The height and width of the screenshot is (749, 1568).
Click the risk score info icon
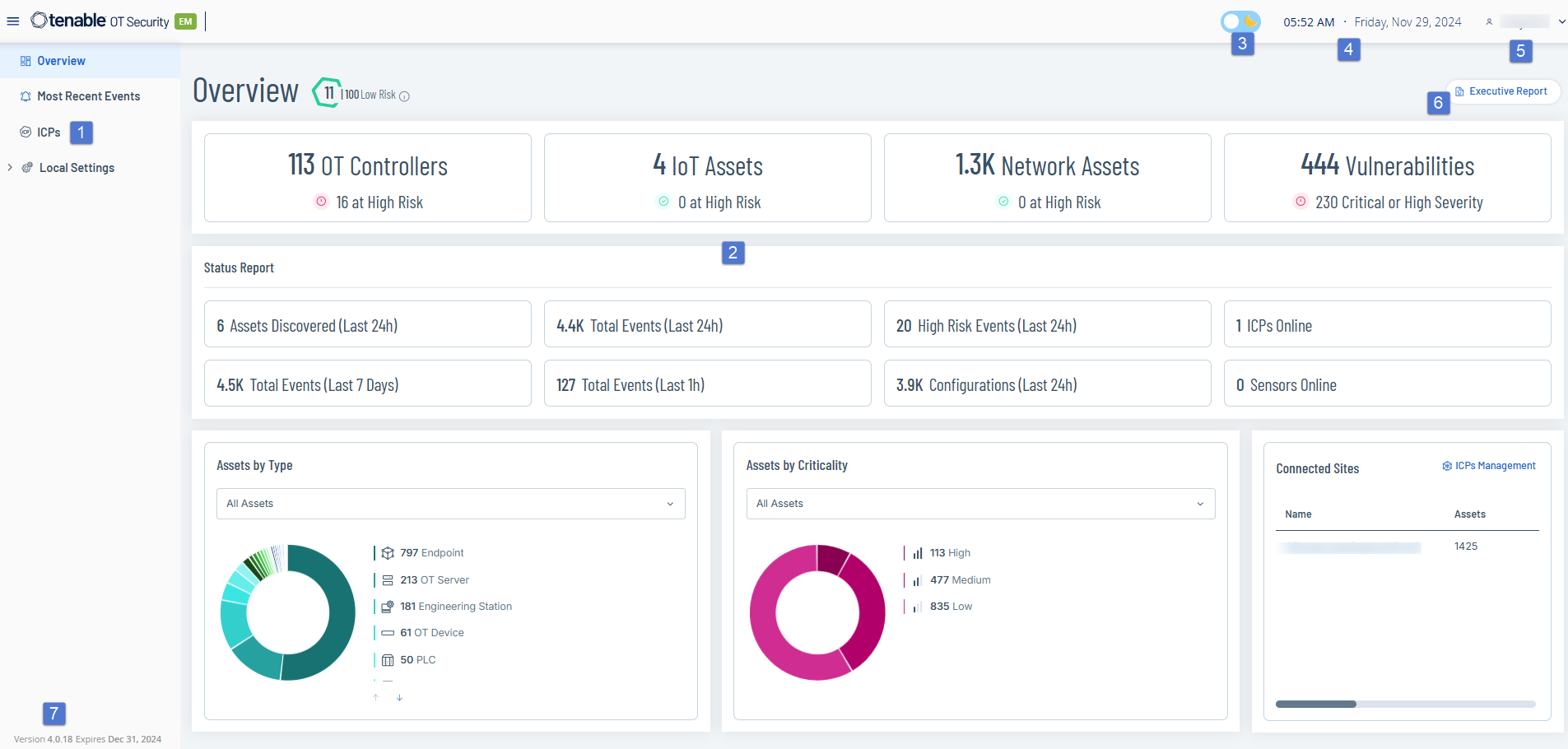click(404, 96)
